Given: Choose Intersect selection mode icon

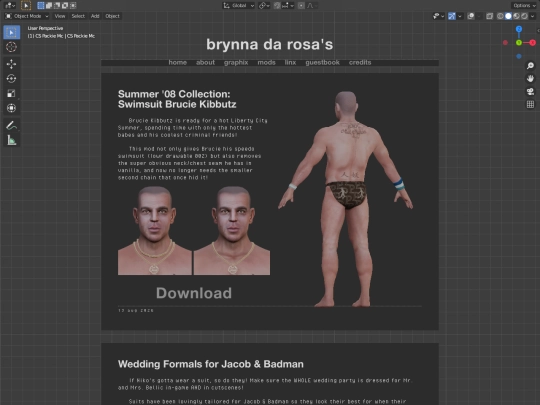Looking at the screenshot, I should click(x=73, y=6).
